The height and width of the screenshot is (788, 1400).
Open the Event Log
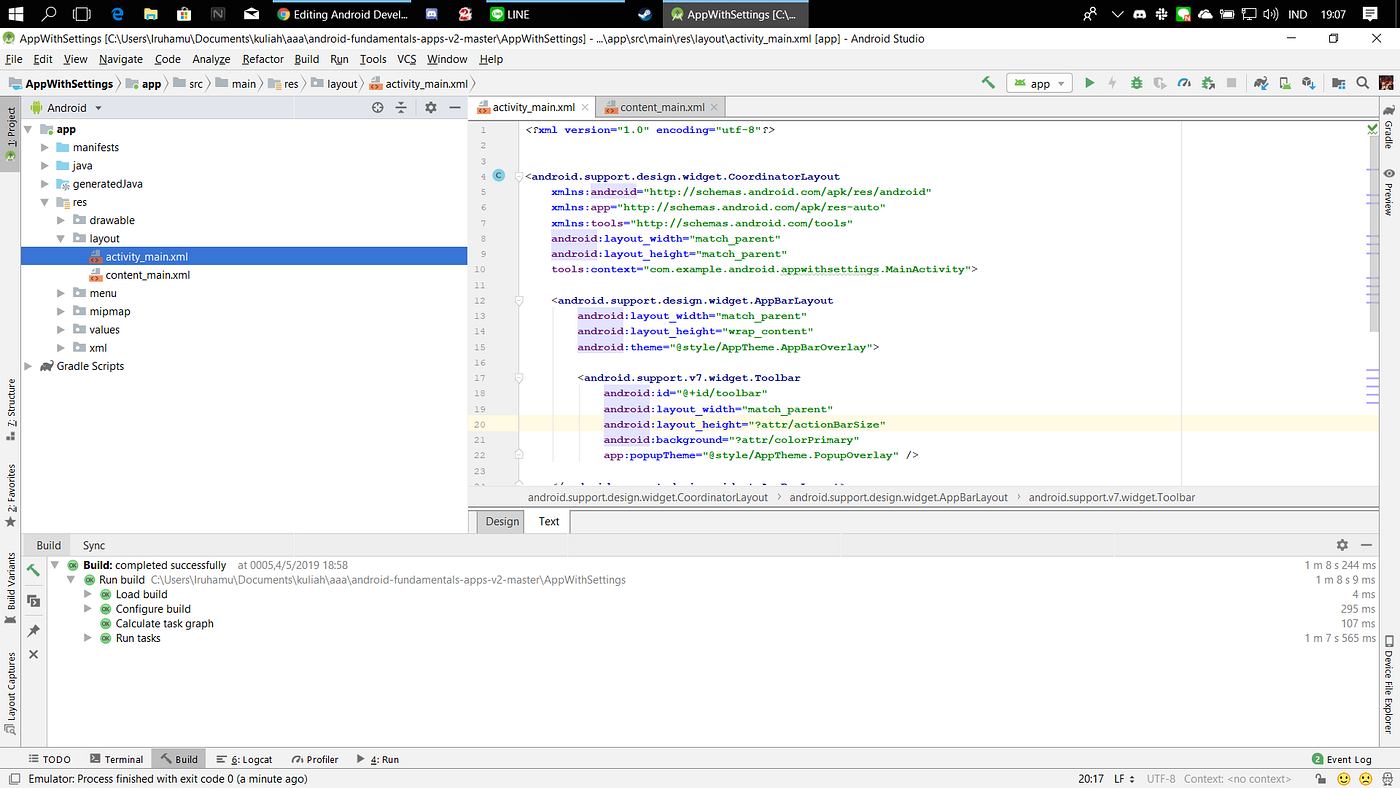tap(1341, 759)
